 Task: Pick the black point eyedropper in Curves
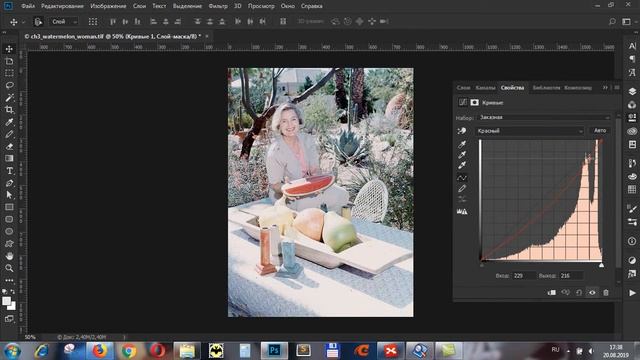point(462,144)
